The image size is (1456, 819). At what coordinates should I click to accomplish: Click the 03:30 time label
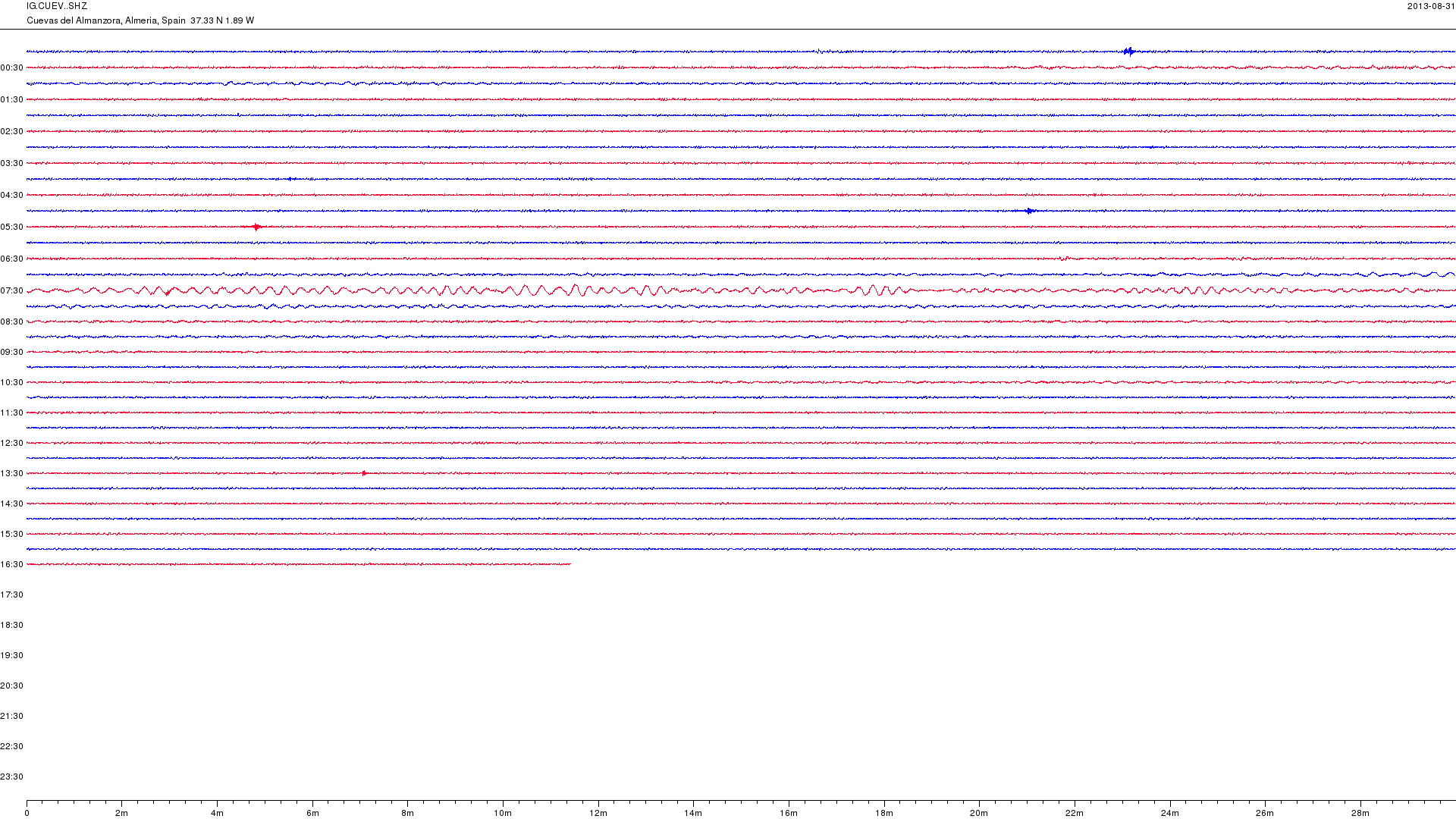coord(12,164)
